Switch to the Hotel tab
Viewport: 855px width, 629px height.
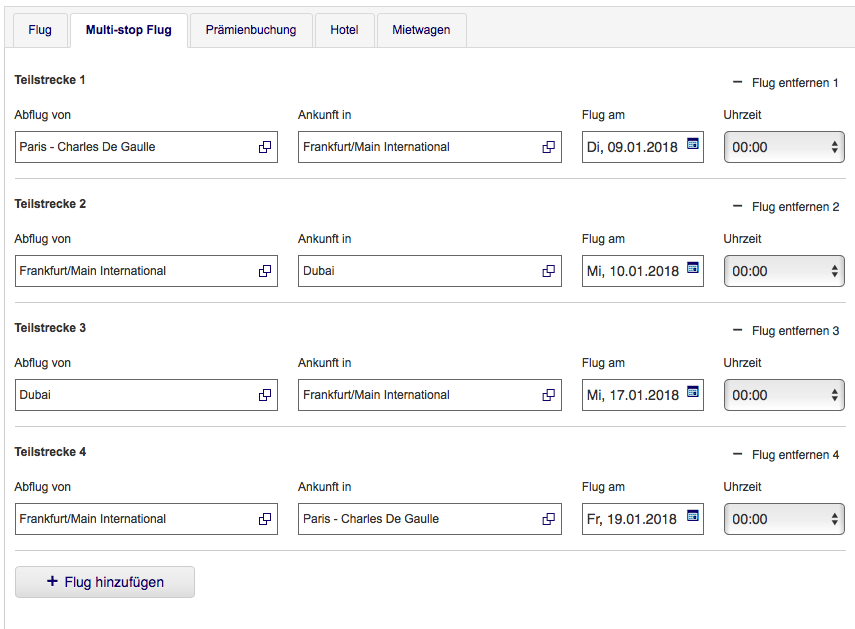344,30
